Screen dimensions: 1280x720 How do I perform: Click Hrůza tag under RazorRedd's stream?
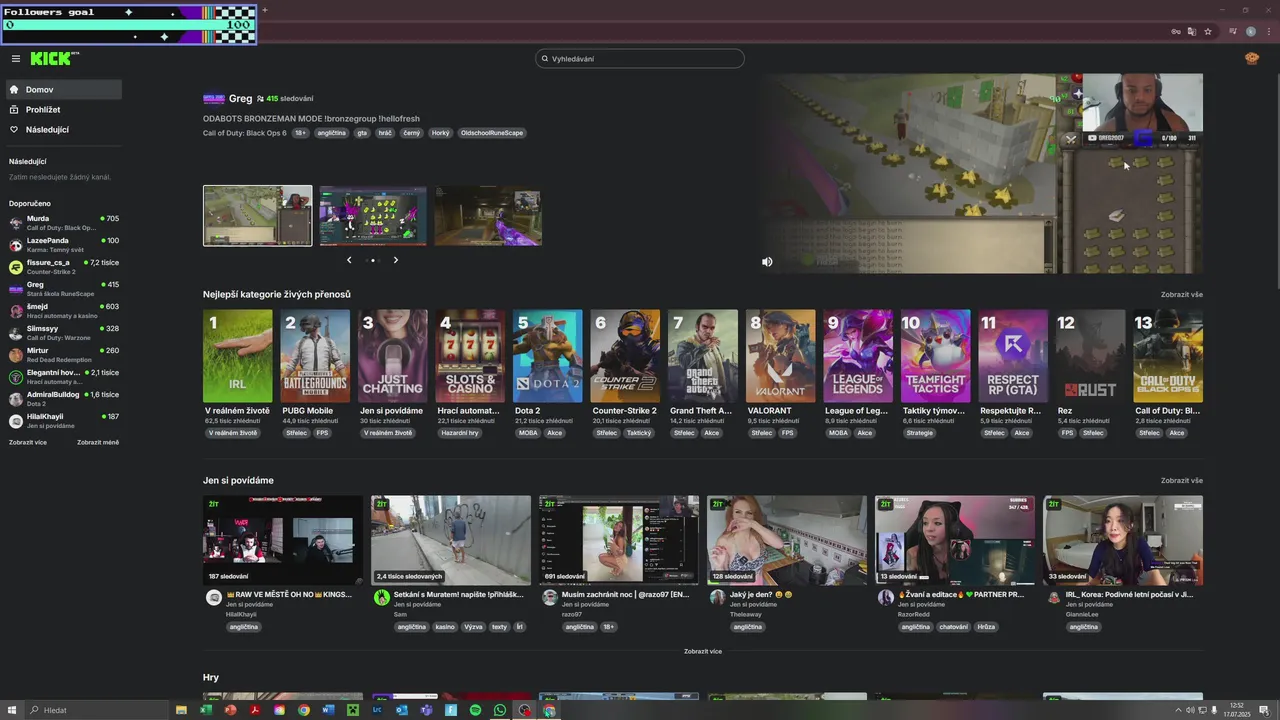pyautogui.click(x=986, y=627)
